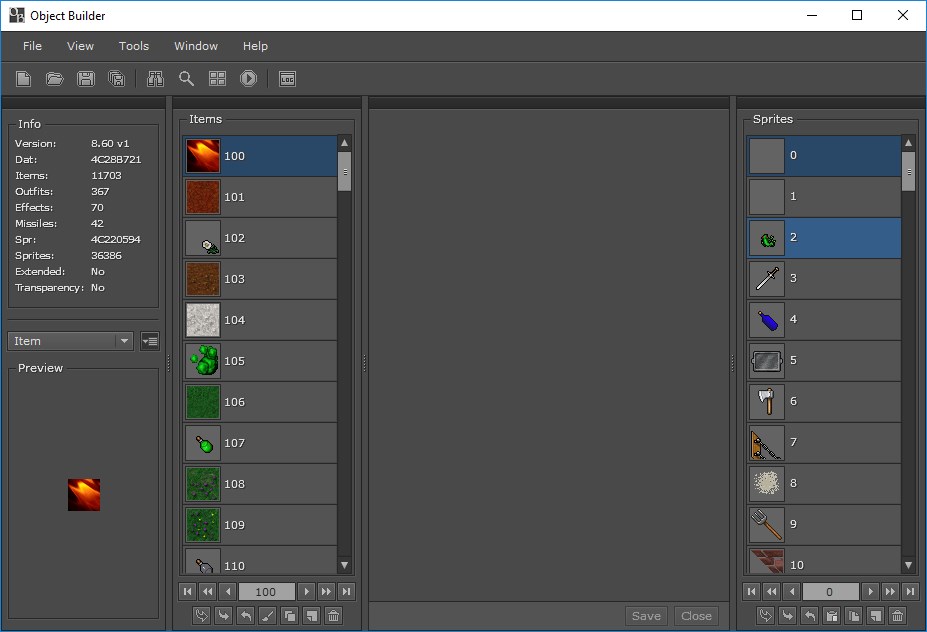927x632 pixels.
Task: Select sprite 4 blue bottle
Action: (x=824, y=319)
